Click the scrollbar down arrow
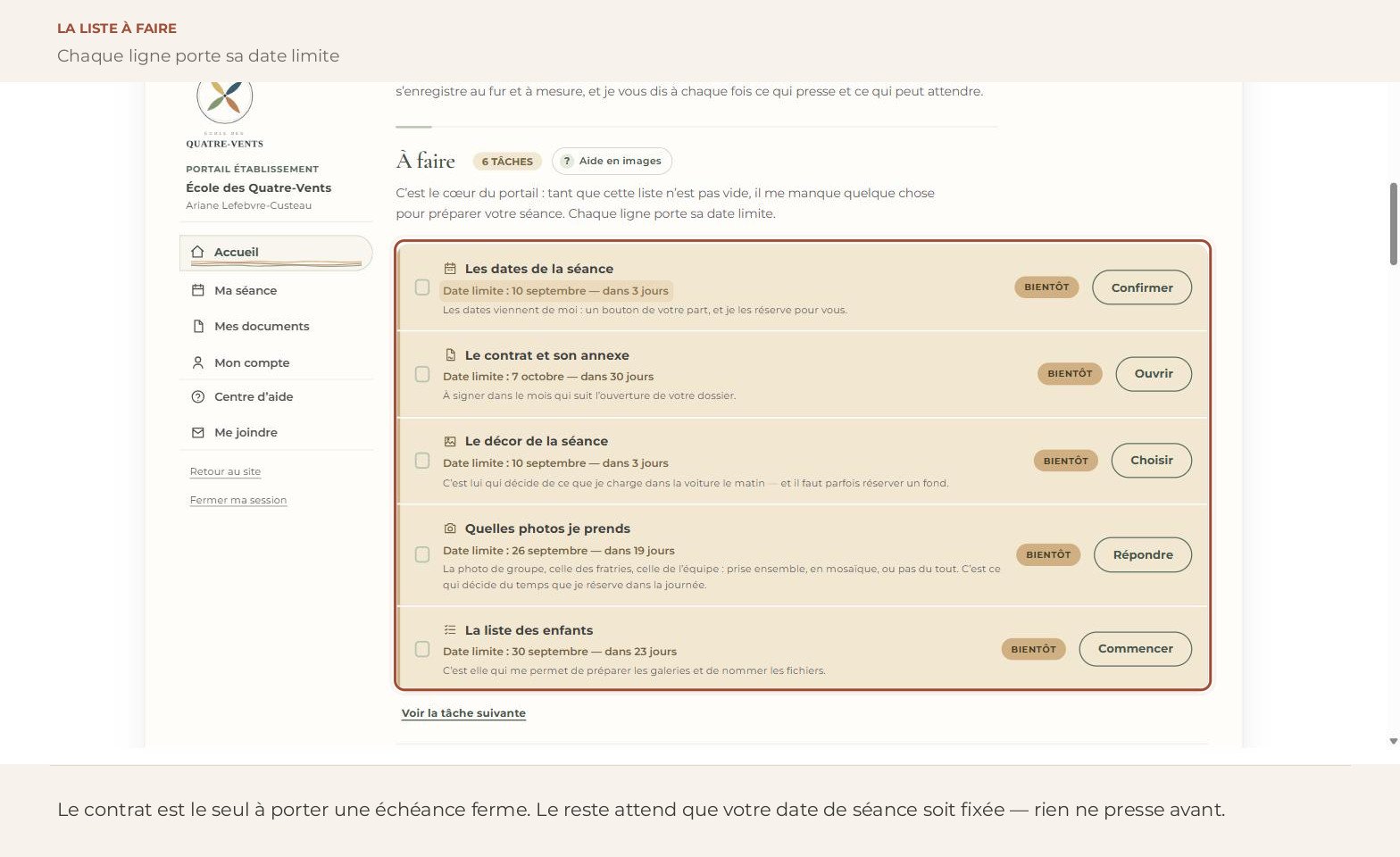 [x=1393, y=741]
